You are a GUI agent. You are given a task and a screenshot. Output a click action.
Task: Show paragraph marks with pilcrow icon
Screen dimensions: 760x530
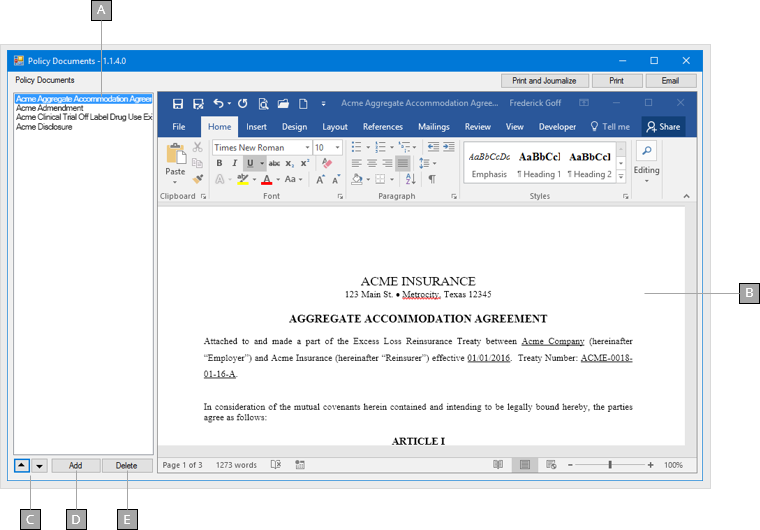(432, 179)
